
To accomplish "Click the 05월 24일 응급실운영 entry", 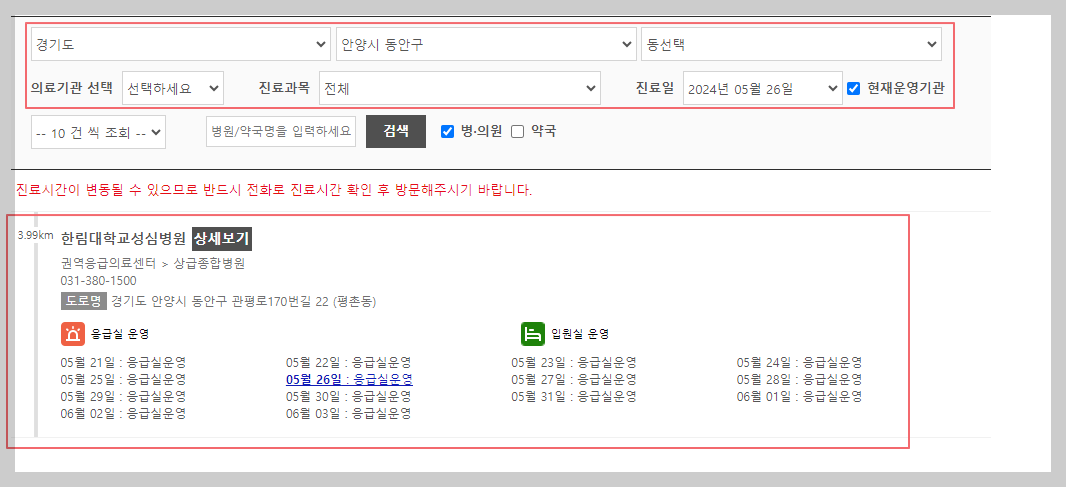I will click(x=800, y=363).
